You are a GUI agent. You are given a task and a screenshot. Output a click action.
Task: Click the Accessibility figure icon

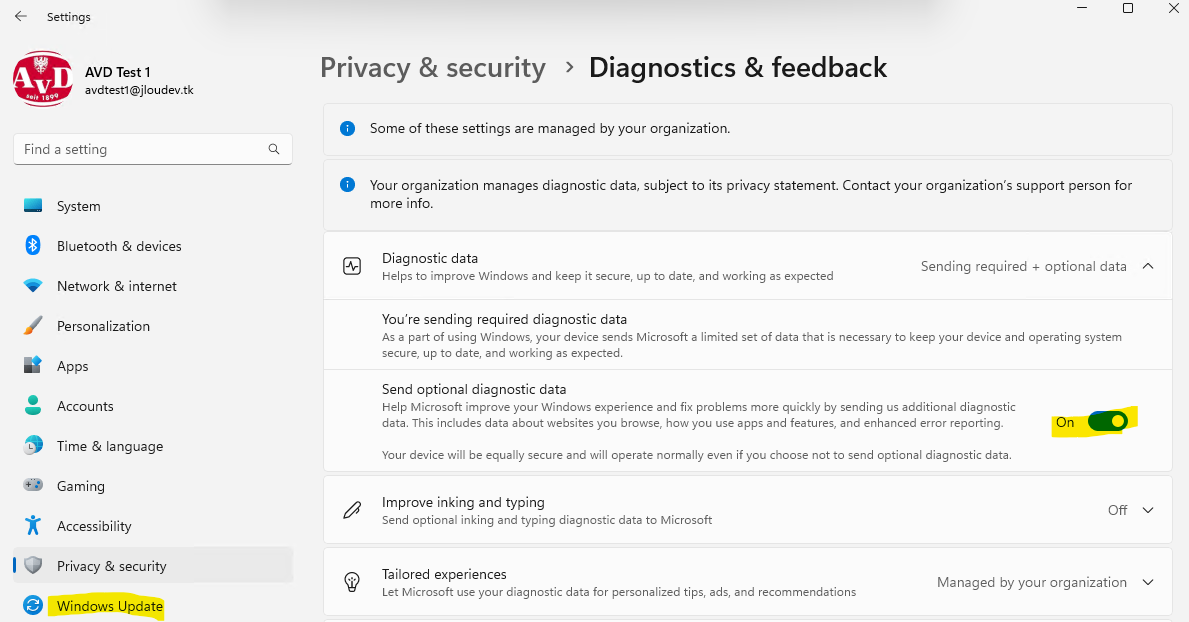[33, 525]
